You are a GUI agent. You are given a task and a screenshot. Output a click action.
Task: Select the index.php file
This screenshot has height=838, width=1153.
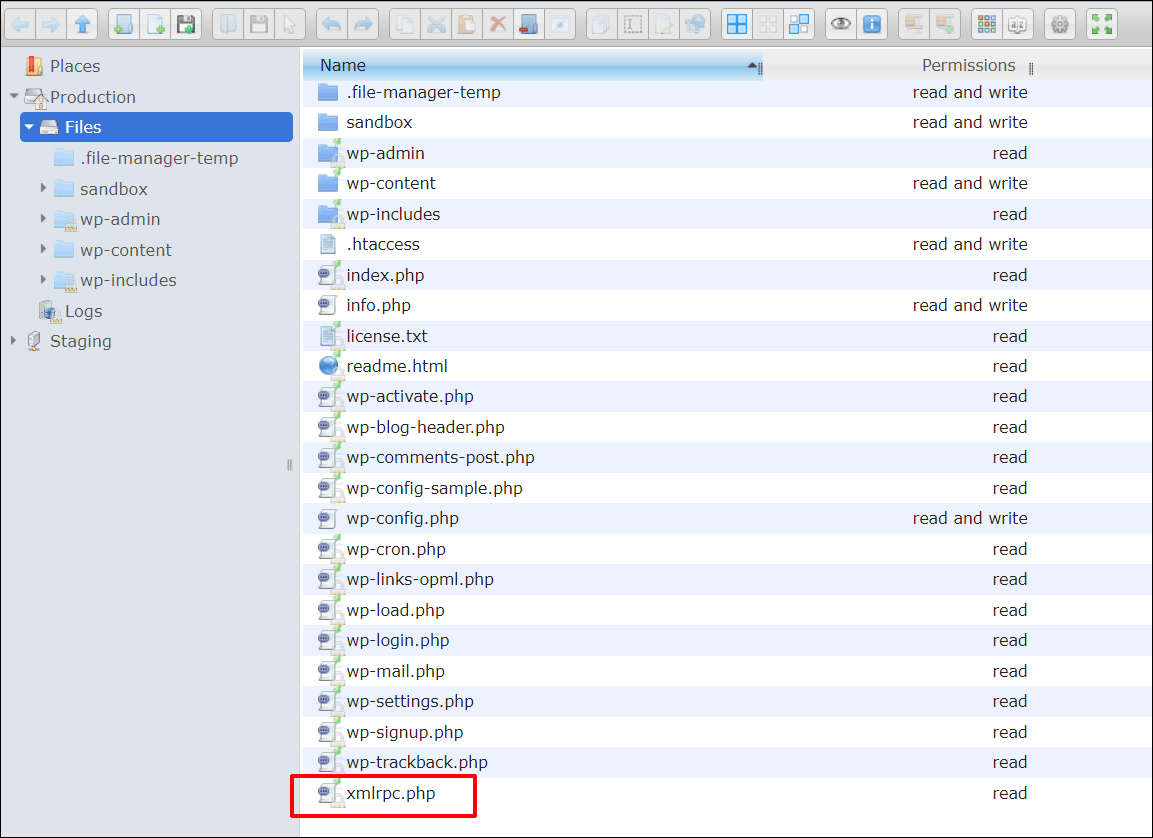727,275
